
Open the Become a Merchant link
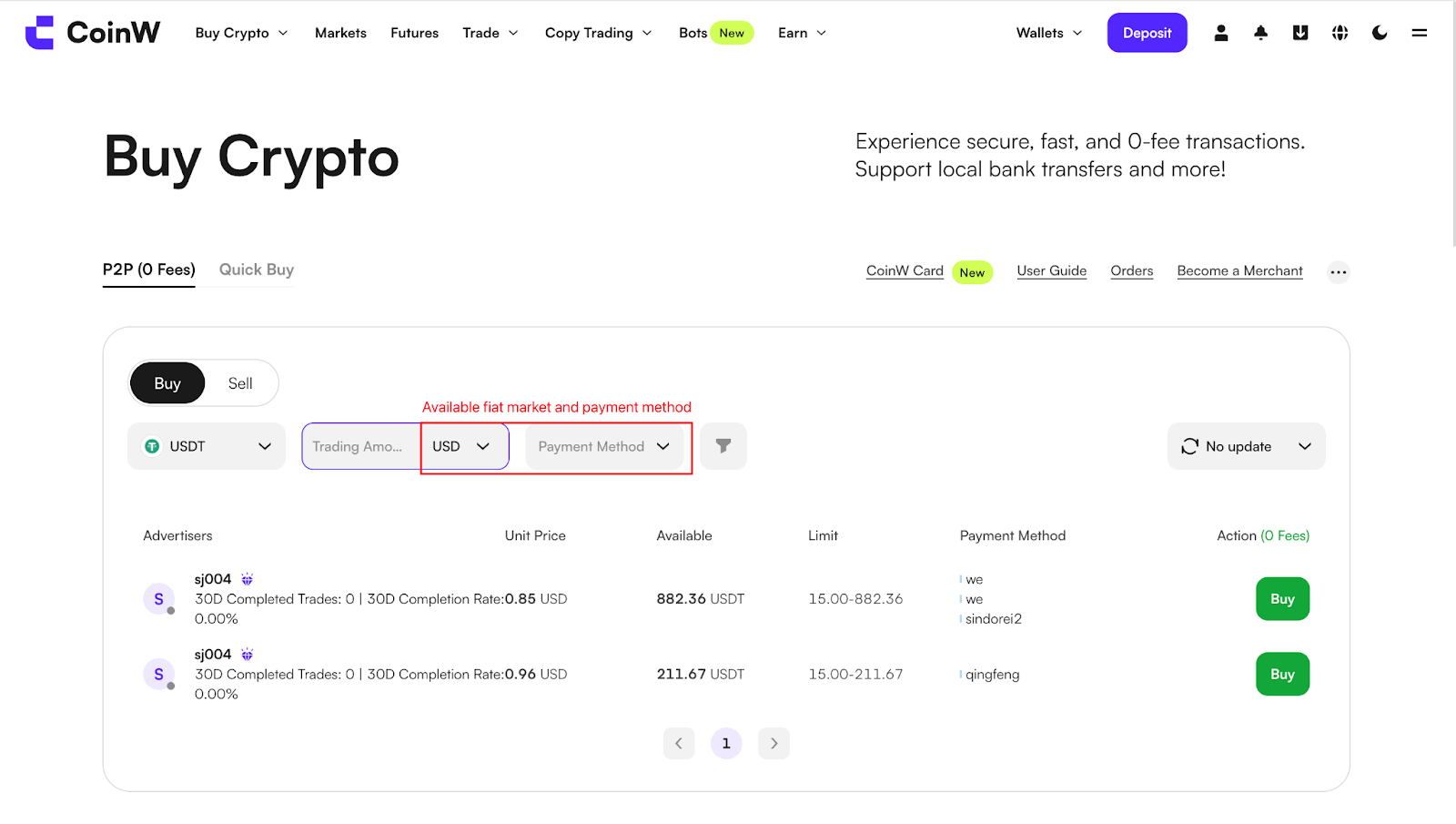1239,271
